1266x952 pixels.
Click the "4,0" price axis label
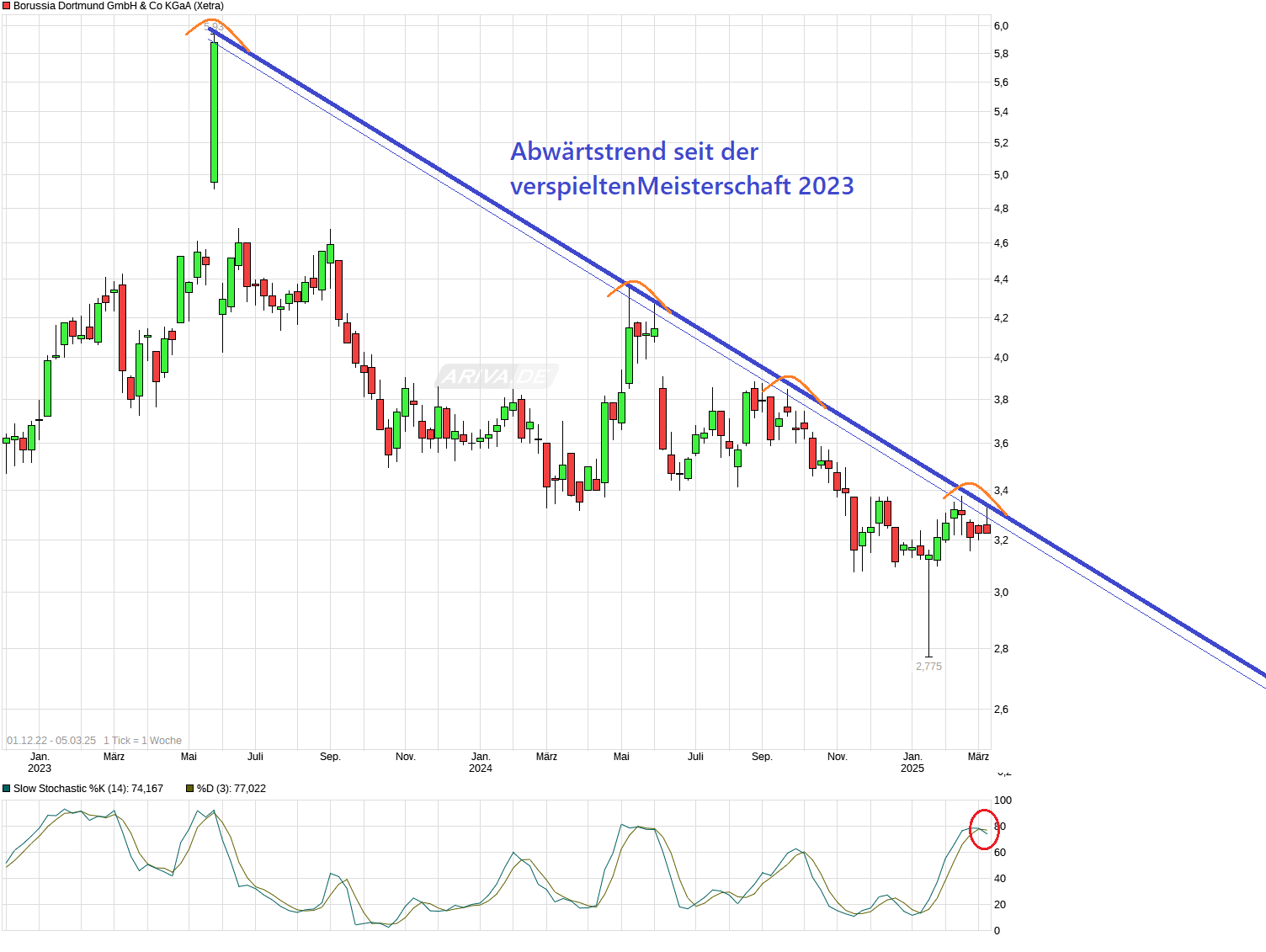pos(1001,358)
